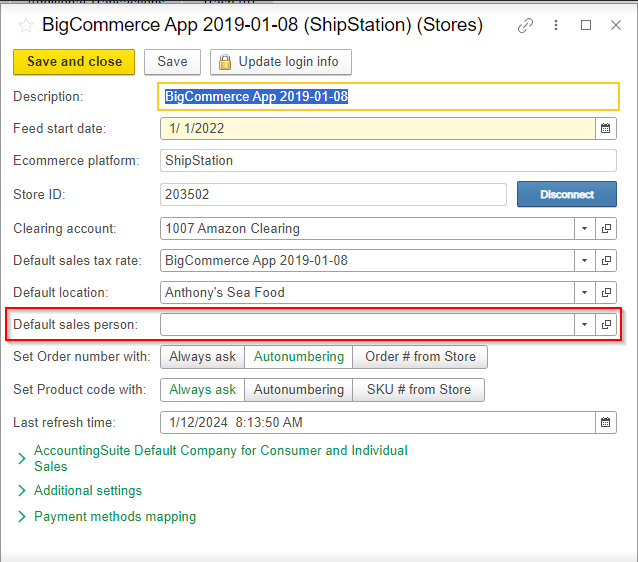Maximize the Stores dialog window
638x562 pixels.
coord(586,25)
